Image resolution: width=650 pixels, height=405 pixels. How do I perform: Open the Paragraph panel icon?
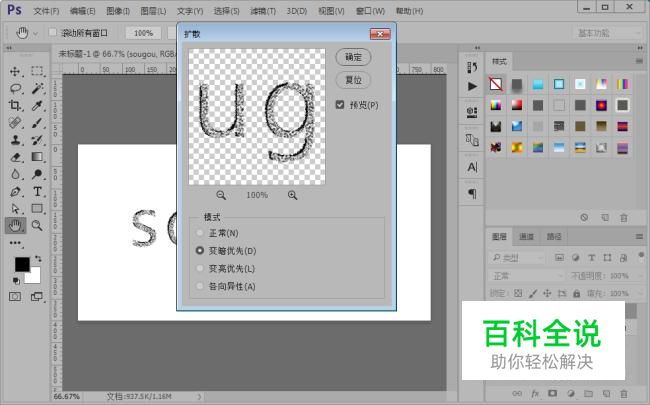(x=472, y=194)
